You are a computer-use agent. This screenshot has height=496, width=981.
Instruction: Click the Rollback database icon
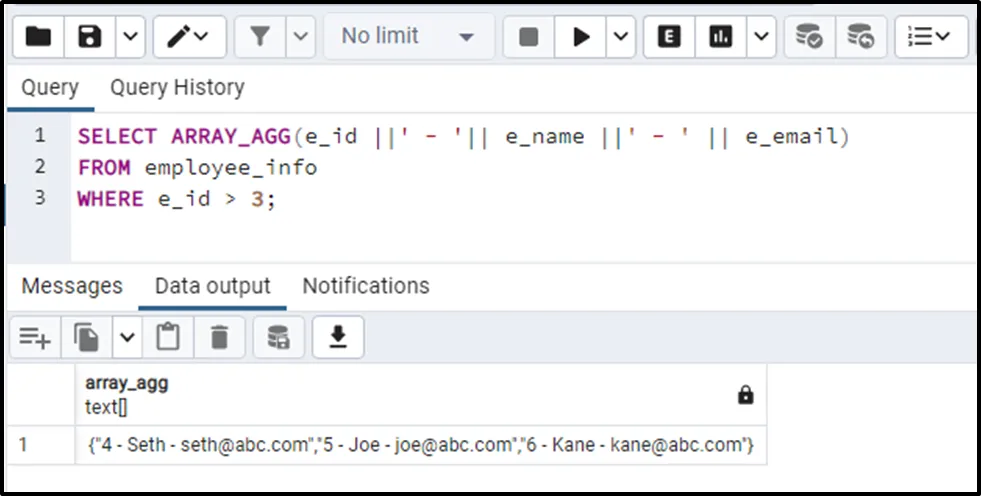pyautogui.click(x=860, y=37)
